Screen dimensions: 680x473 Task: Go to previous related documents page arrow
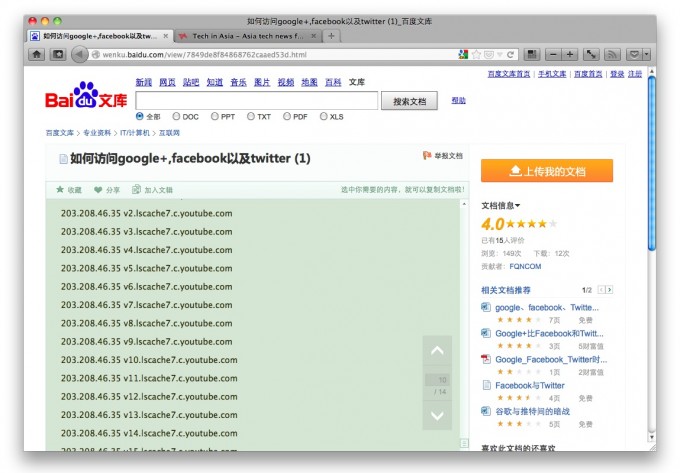tap(602, 290)
